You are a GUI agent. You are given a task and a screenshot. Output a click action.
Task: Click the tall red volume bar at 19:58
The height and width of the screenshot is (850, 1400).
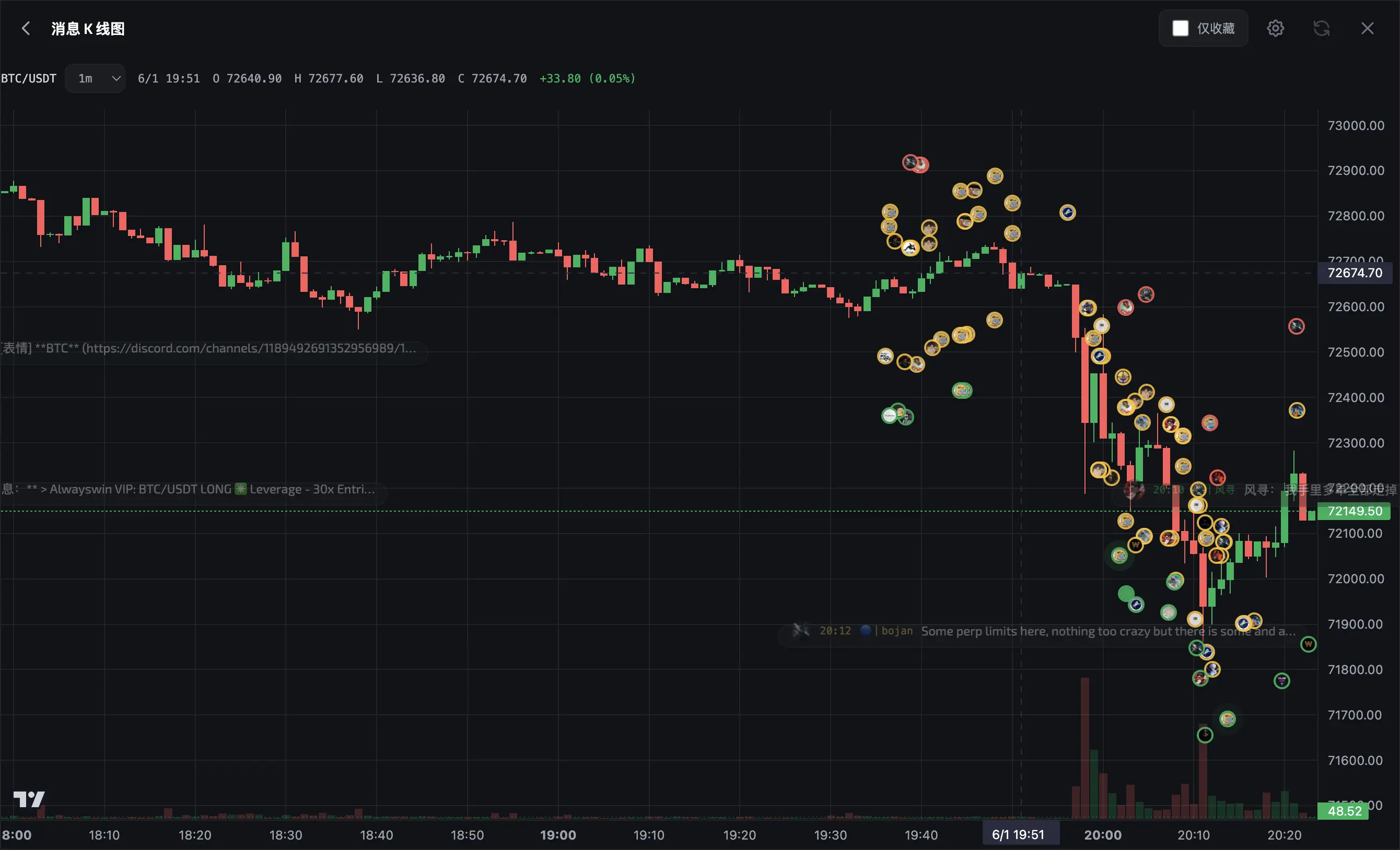(1084, 747)
